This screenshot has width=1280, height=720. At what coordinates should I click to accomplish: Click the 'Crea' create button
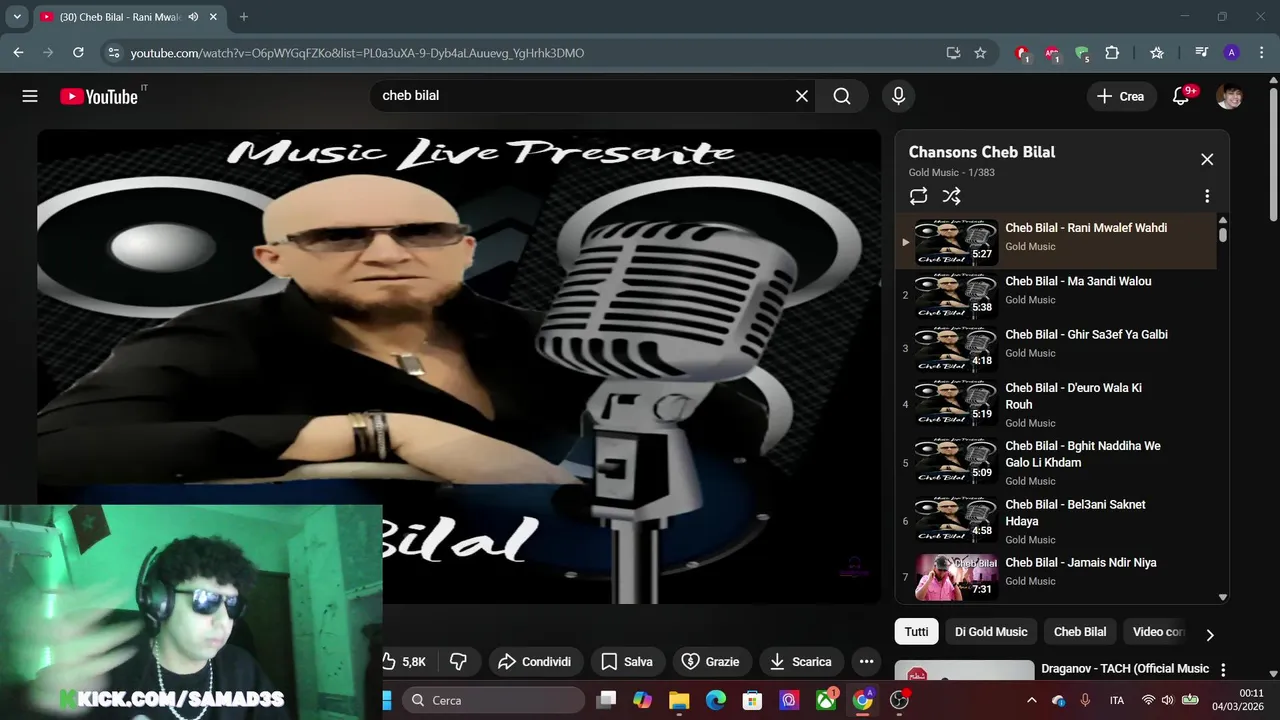[x=1120, y=96]
